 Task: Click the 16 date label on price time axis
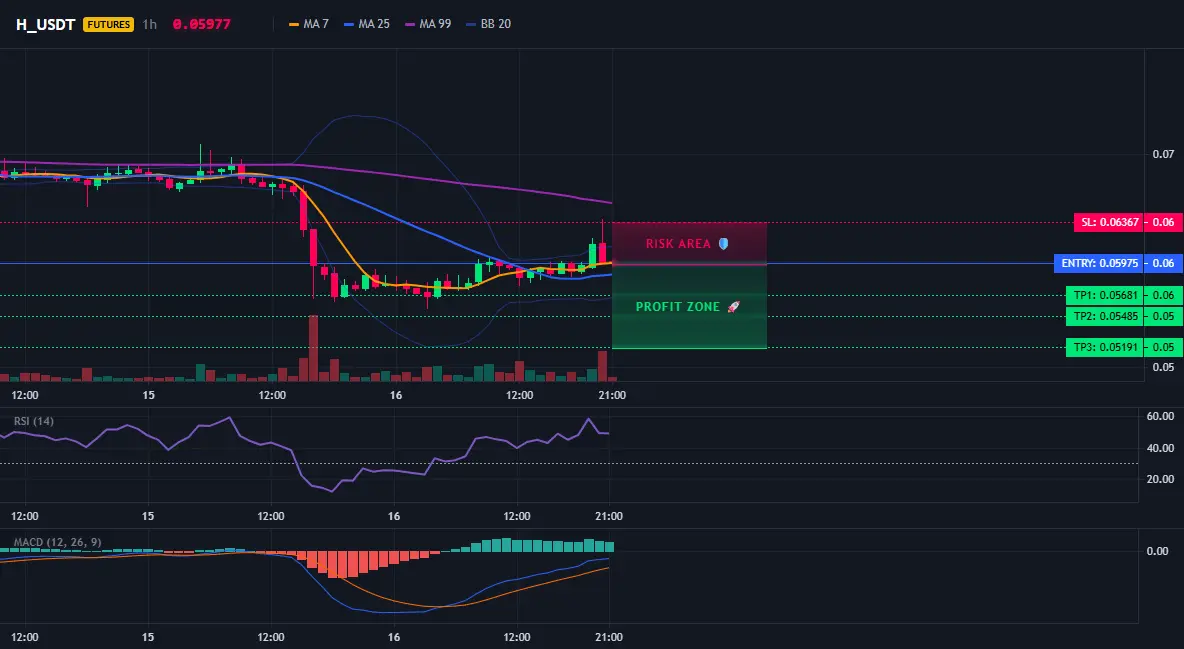[396, 395]
